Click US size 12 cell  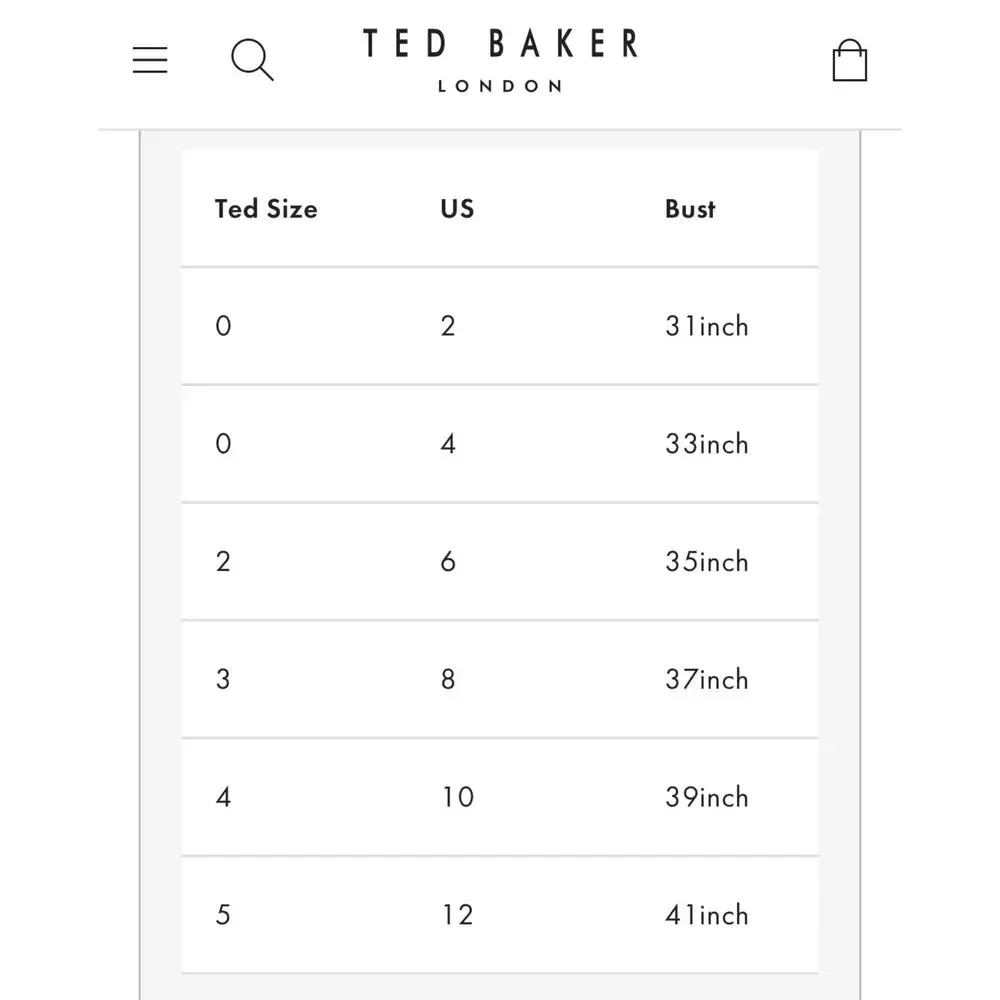click(x=458, y=915)
